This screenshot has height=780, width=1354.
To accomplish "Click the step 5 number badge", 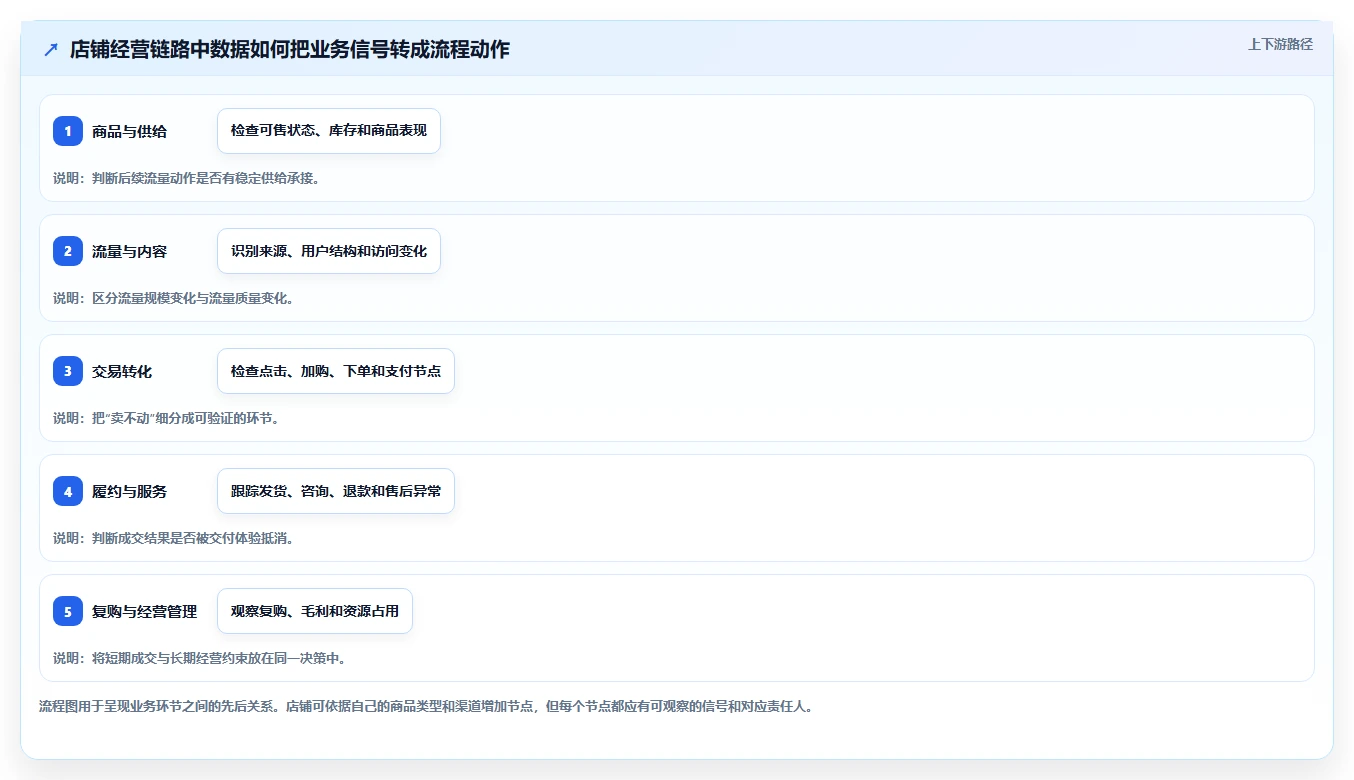I will 68,611.
